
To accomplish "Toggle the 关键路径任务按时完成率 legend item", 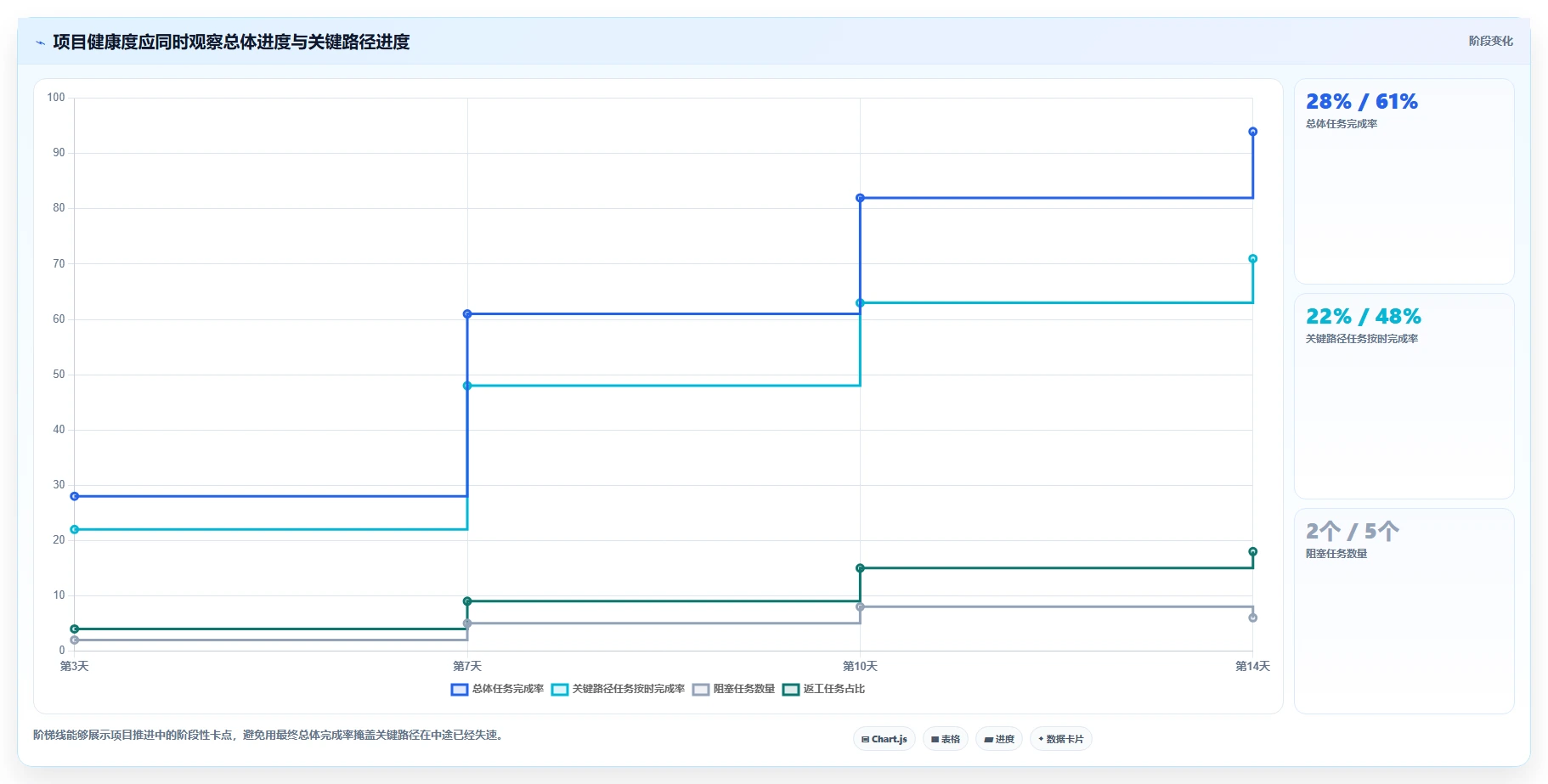I will click(x=618, y=689).
